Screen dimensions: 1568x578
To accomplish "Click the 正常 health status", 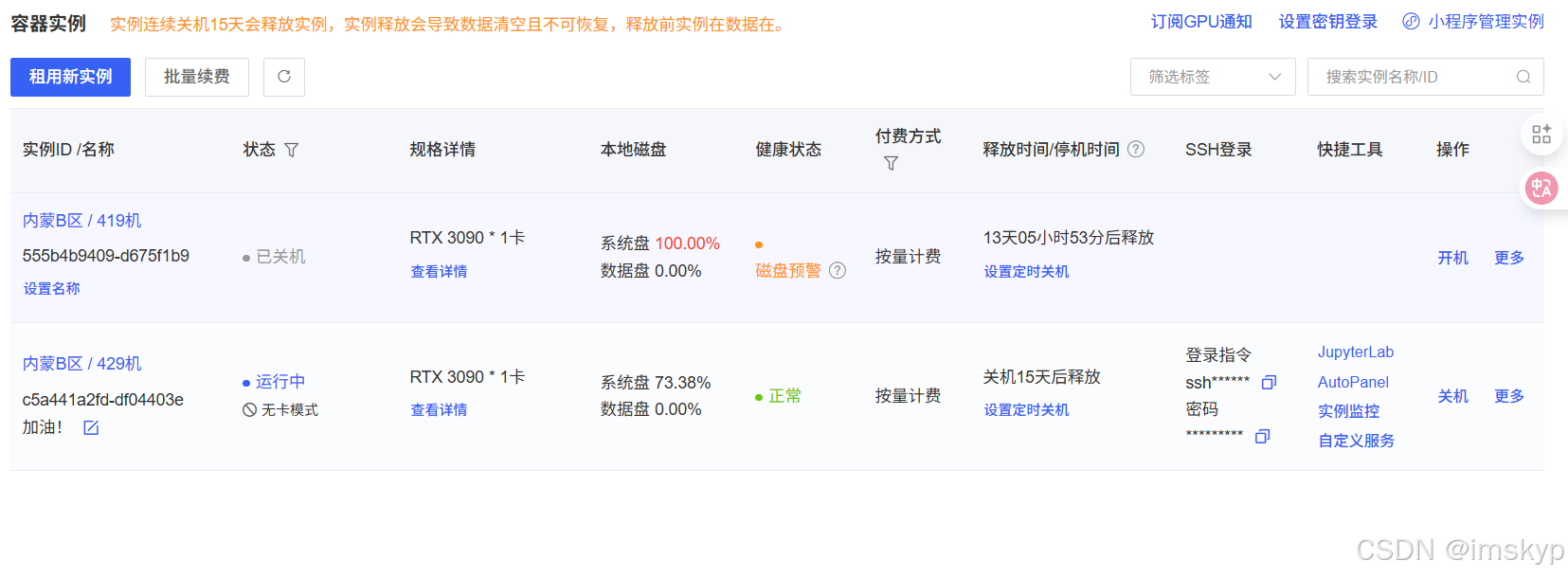I will [x=784, y=396].
